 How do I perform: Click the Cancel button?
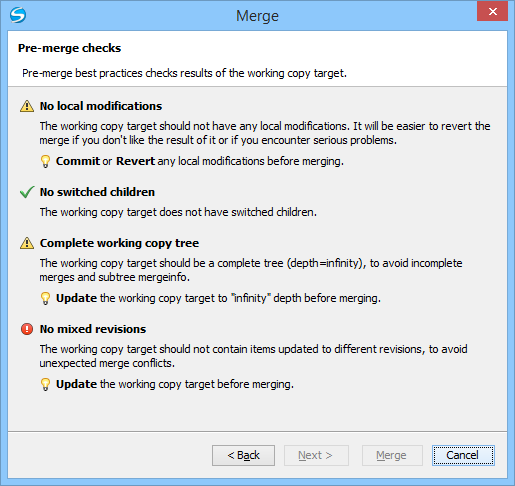[463, 455]
